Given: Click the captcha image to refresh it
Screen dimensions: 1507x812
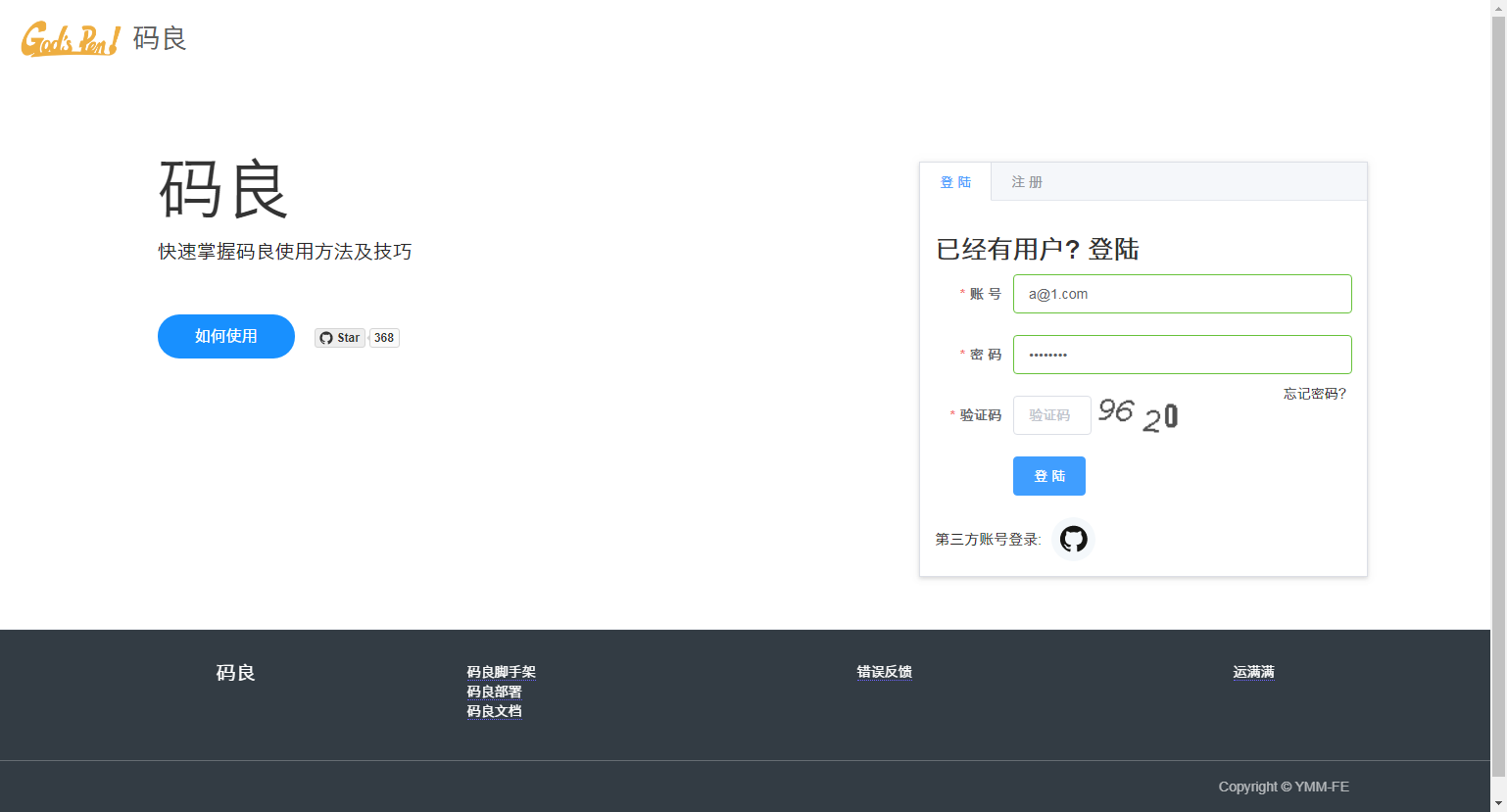Looking at the screenshot, I should coord(1140,414).
